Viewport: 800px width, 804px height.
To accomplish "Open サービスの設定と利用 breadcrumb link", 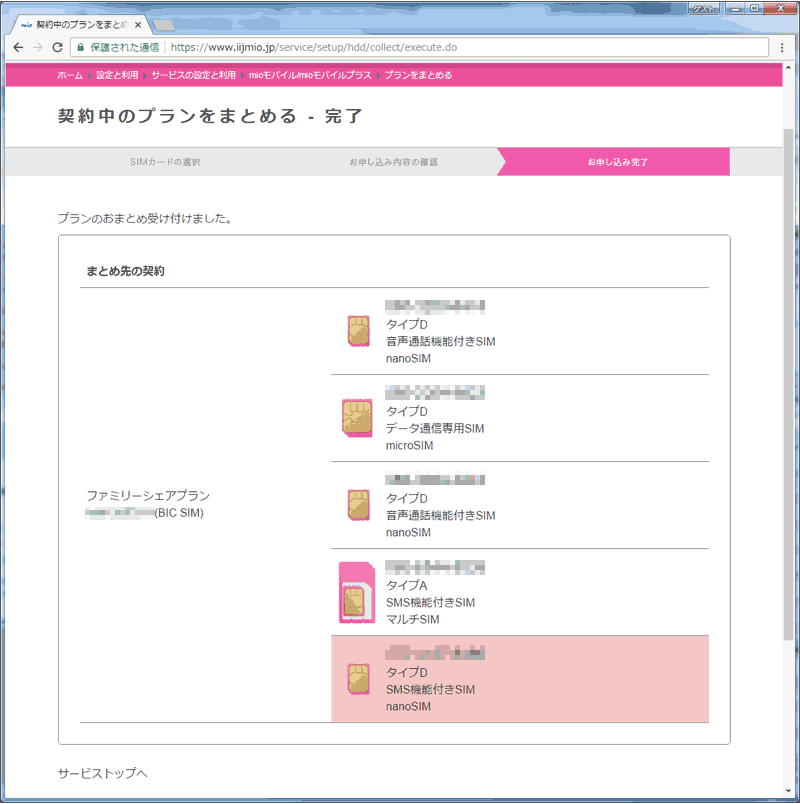I will (x=194, y=75).
